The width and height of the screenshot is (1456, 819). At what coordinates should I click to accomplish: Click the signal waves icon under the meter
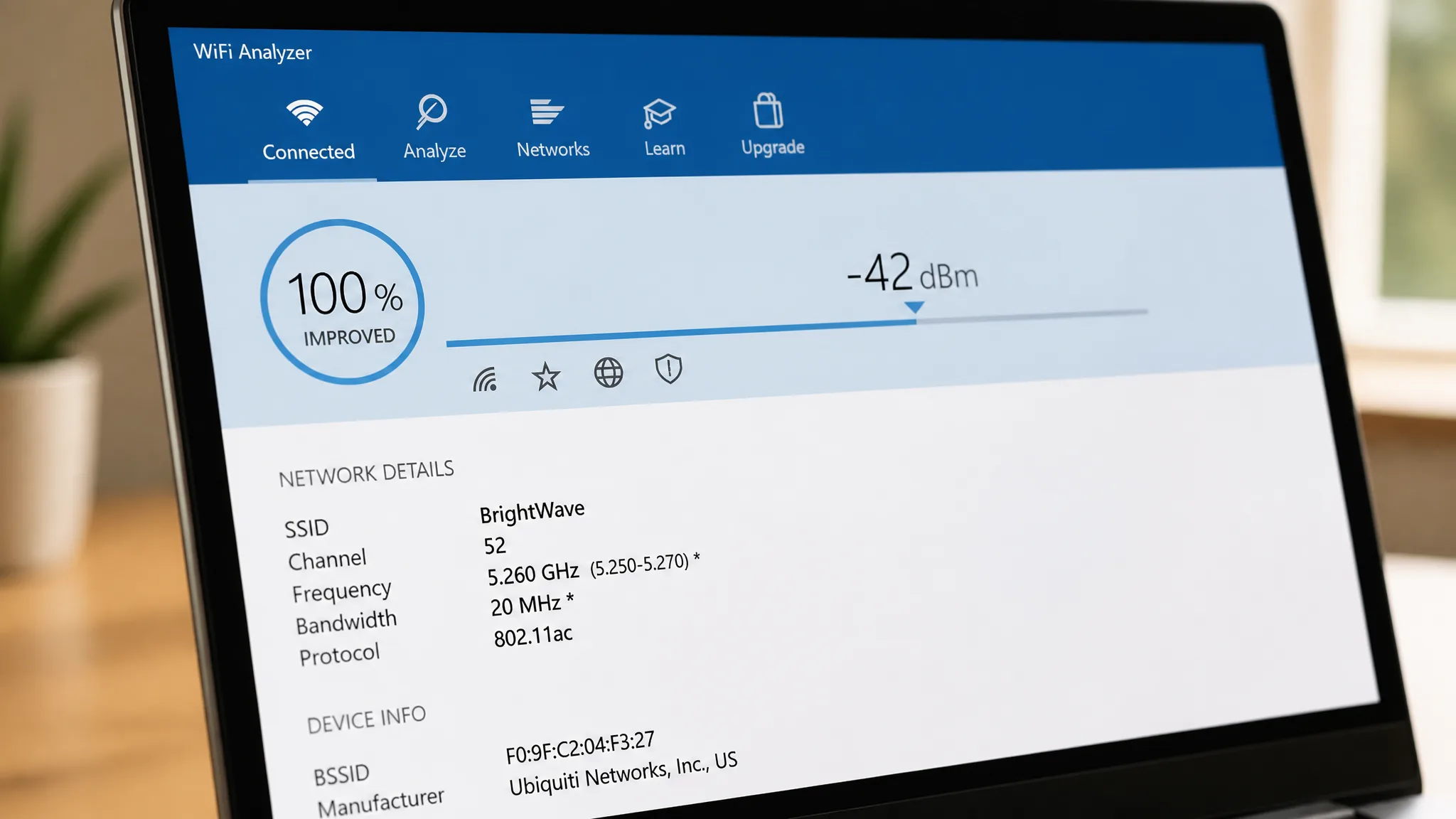tap(486, 380)
